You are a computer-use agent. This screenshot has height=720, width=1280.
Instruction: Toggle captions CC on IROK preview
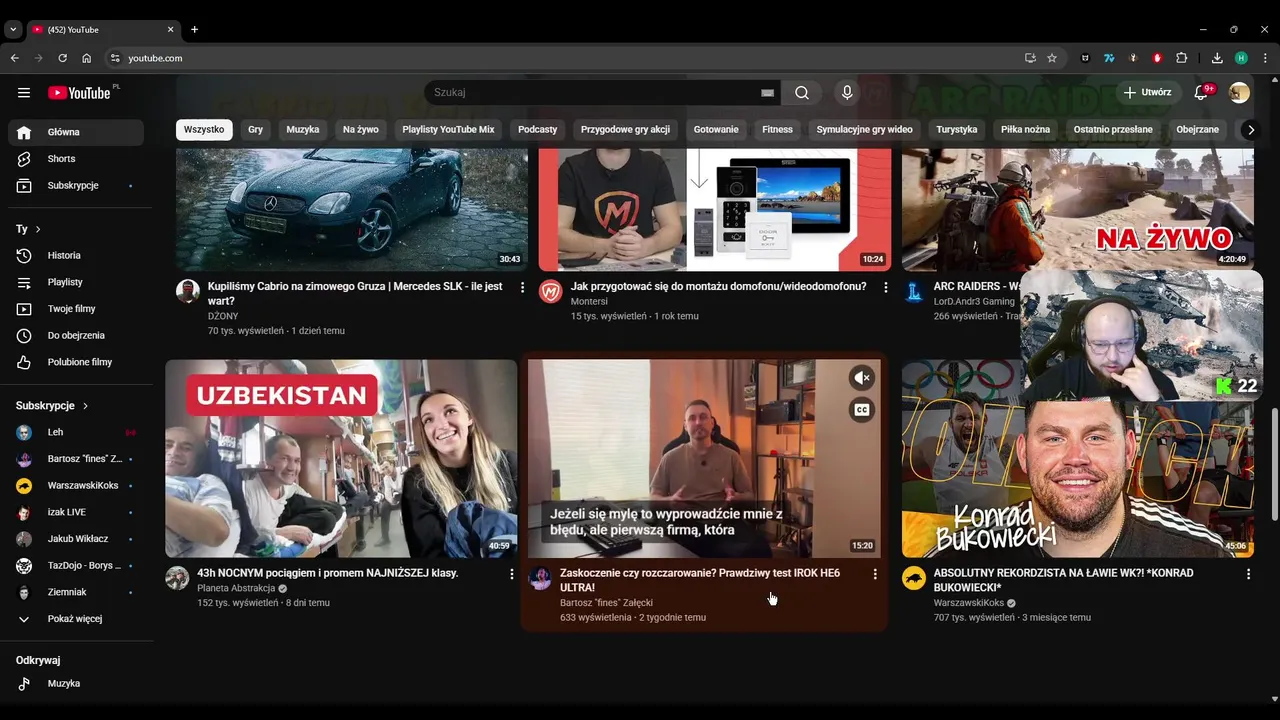tap(862, 410)
